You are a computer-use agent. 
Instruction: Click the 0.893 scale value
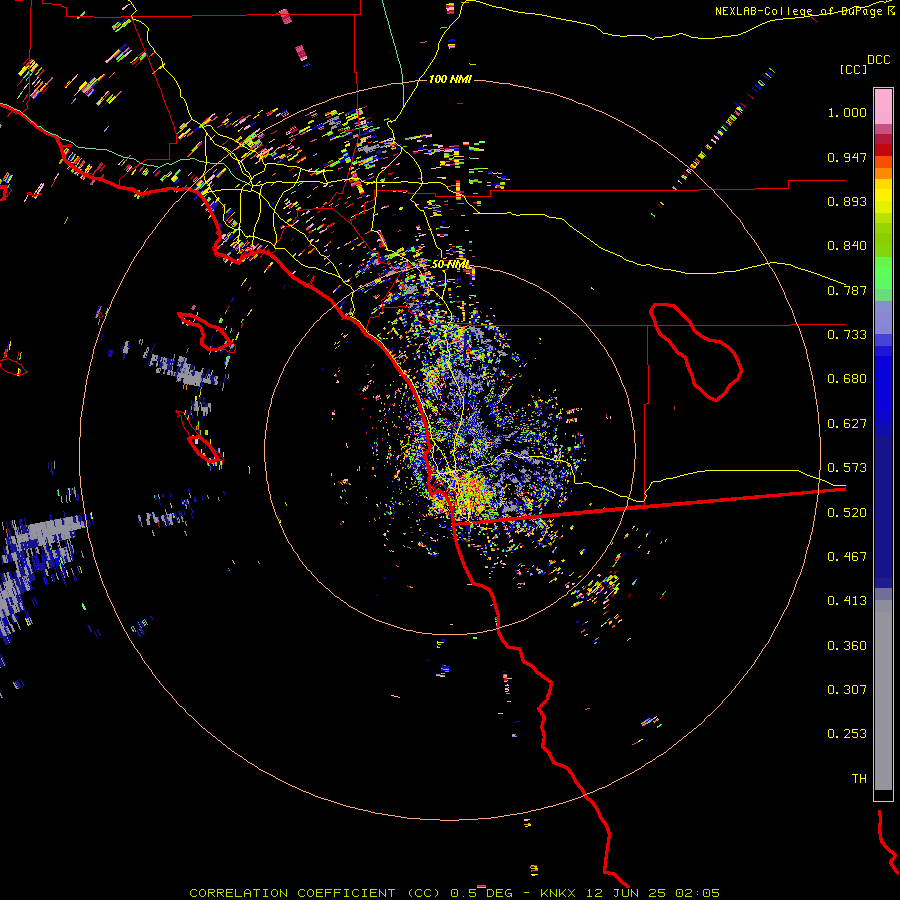tap(847, 201)
